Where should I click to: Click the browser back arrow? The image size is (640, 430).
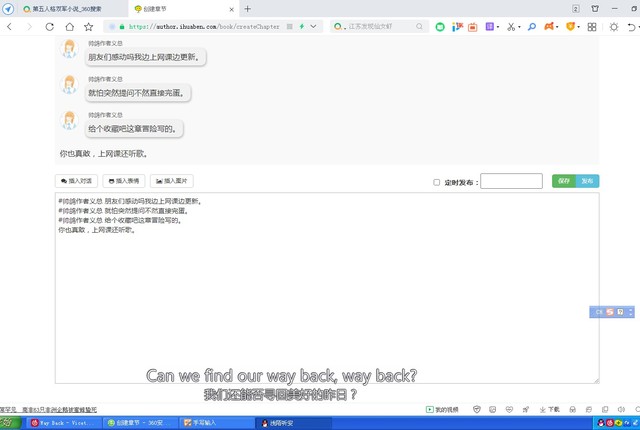(x=10, y=27)
